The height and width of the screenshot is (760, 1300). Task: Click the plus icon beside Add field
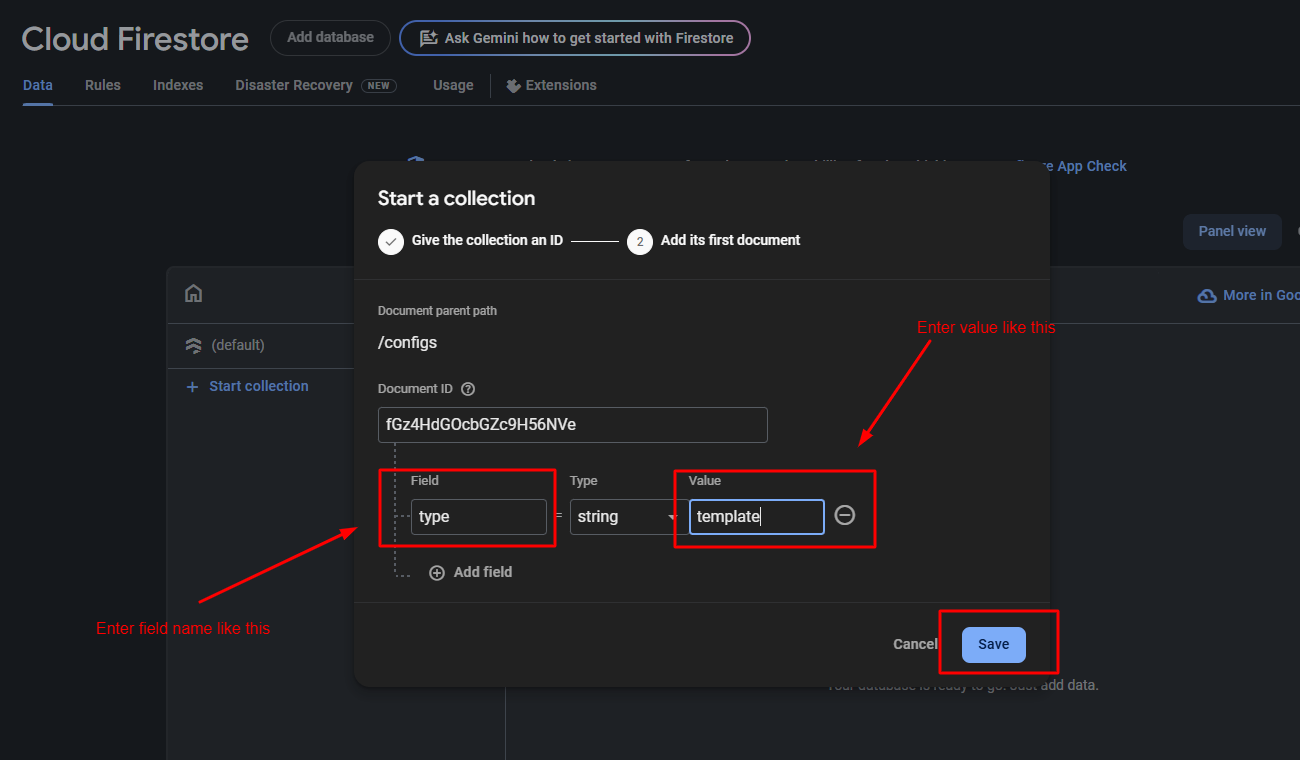point(437,573)
